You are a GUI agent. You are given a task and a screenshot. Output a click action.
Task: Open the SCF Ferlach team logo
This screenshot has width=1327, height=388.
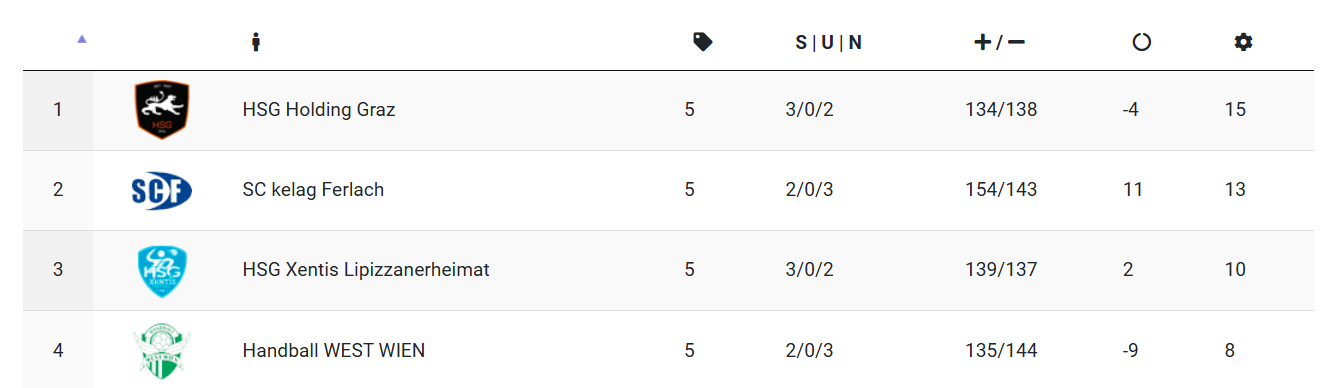(x=162, y=190)
